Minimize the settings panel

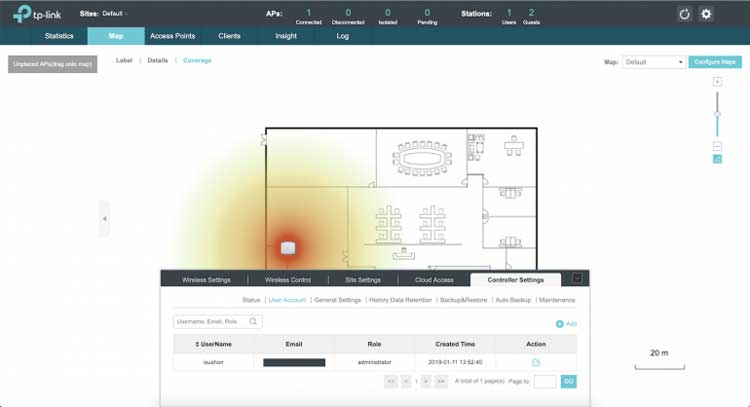[577, 279]
